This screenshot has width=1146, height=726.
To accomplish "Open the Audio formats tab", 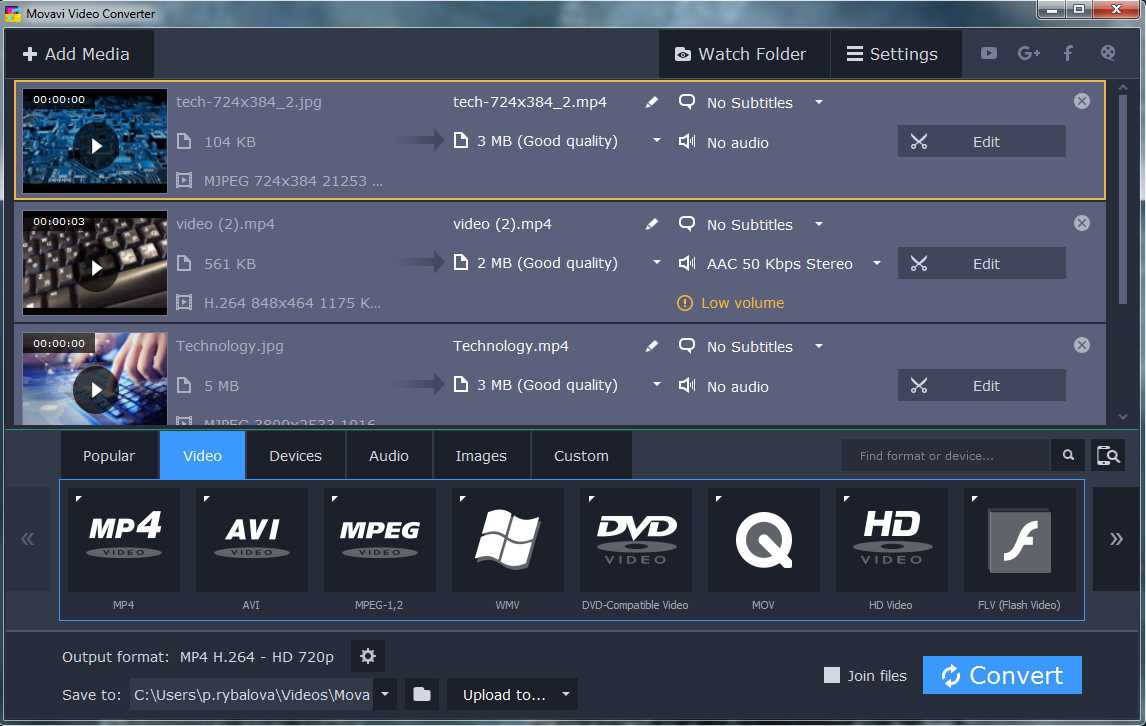I will (388, 456).
